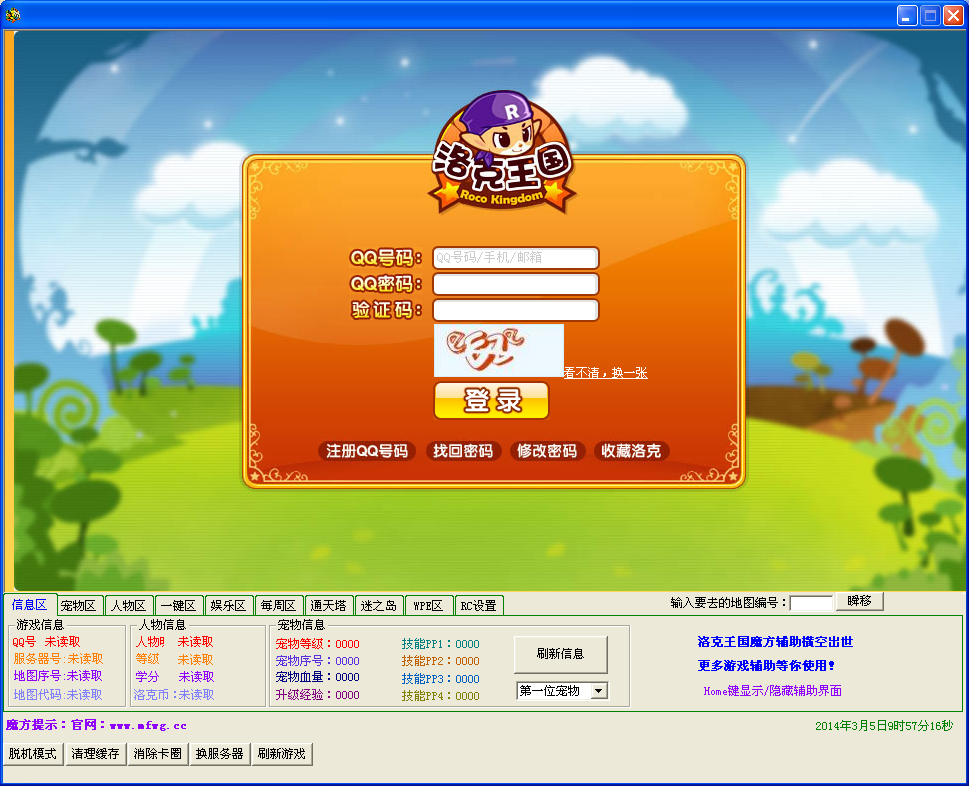Click the 看不清，换一张 link
The width and height of the screenshot is (969, 786).
(606, 373)
